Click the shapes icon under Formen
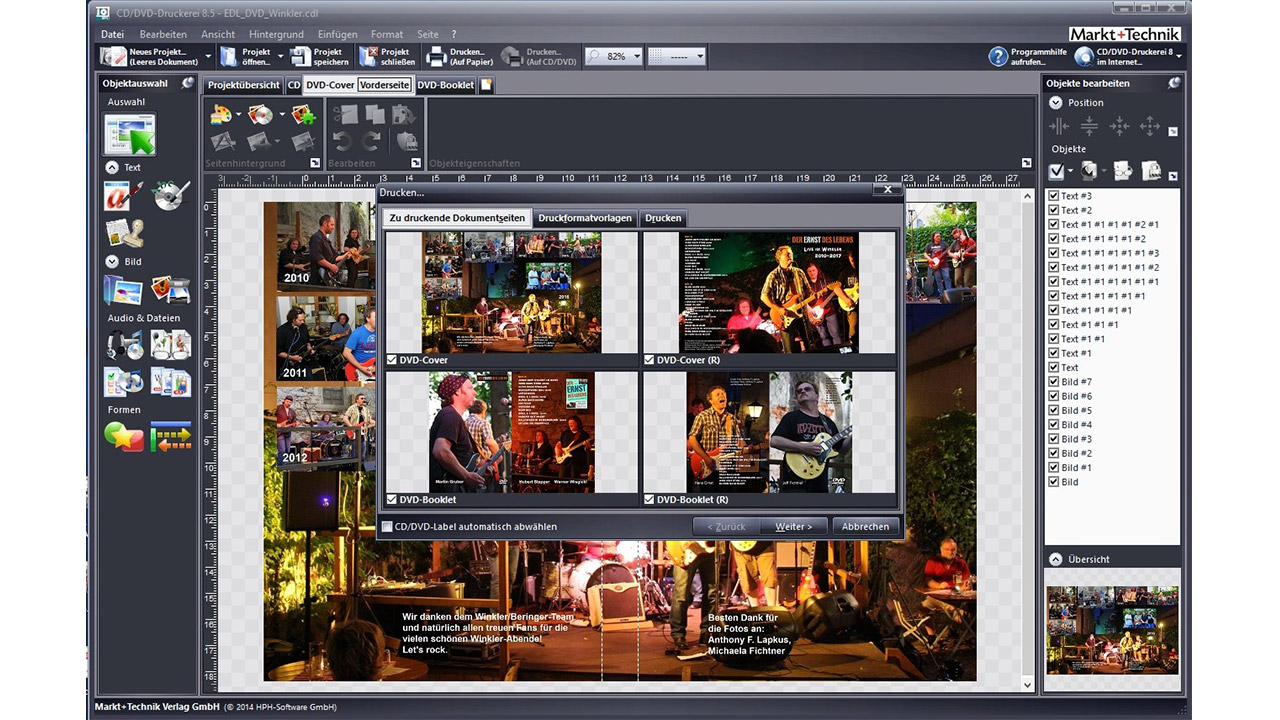The image size is (1280, 720). pyautogui.click(x=124, y=437)
